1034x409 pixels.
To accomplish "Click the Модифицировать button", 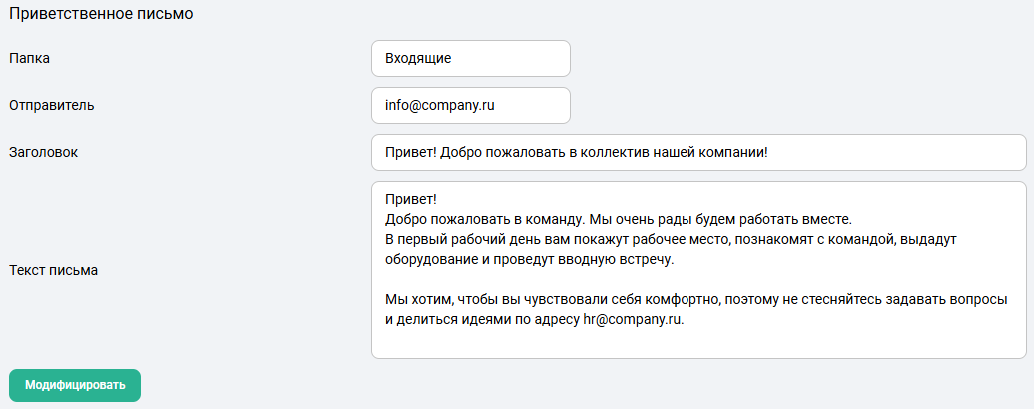I will pos(75,385).
